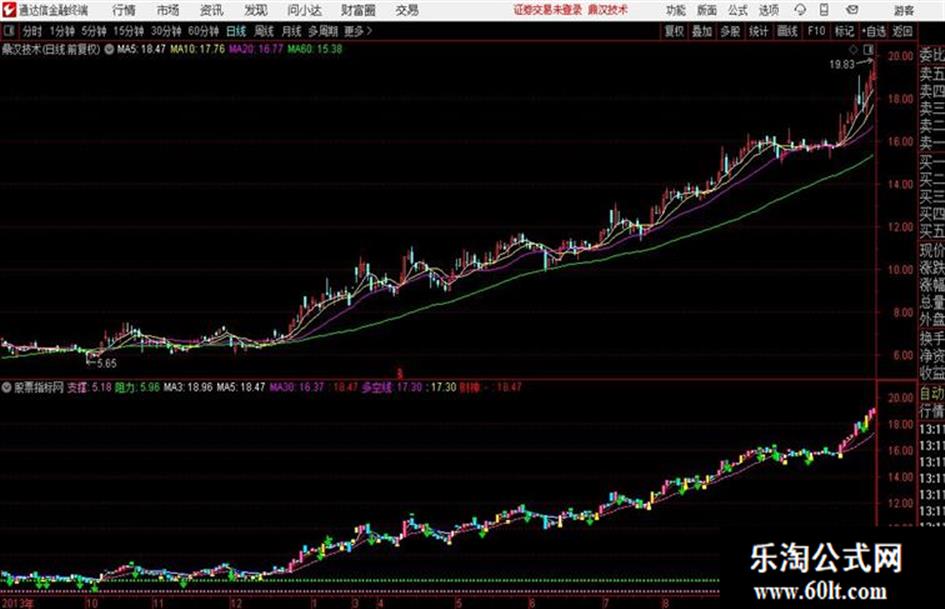Click the 多股 multi-stock button
This screenshot has width=945, height=609.
point(730,31)
